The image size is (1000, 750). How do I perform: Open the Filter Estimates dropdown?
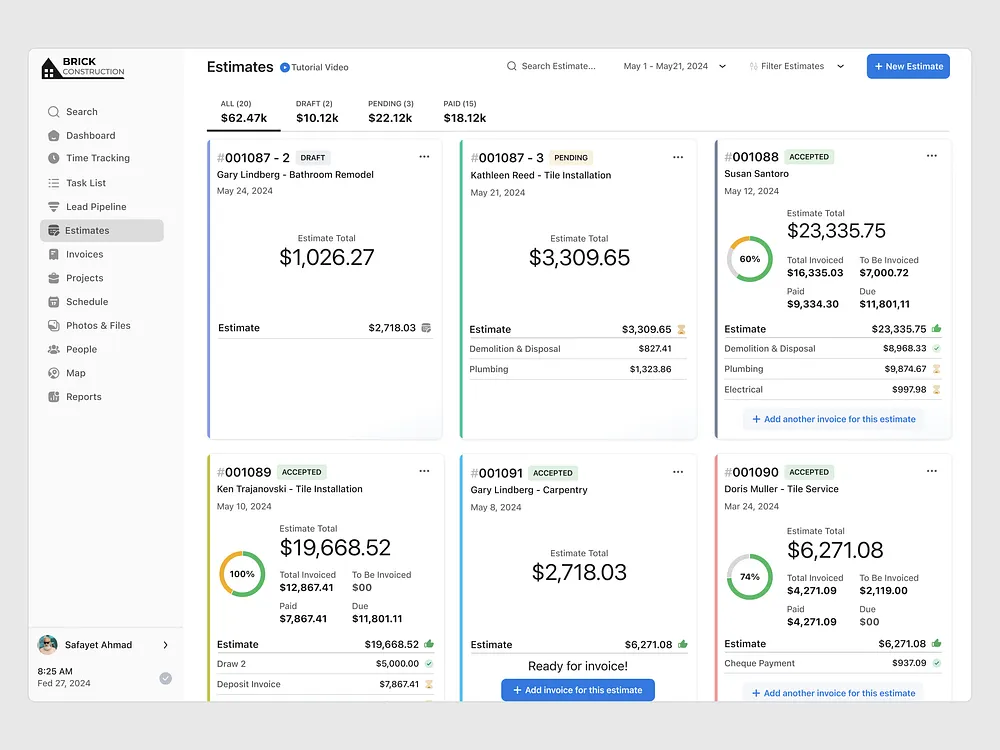click(840, 67)
